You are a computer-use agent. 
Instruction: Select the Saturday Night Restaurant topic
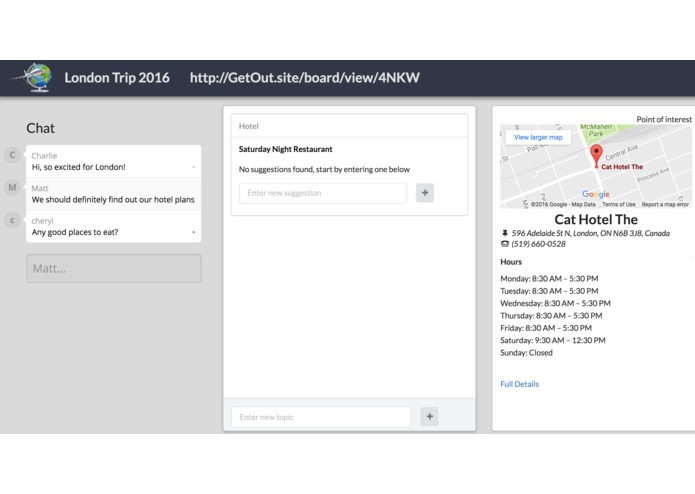click(285, 149)
